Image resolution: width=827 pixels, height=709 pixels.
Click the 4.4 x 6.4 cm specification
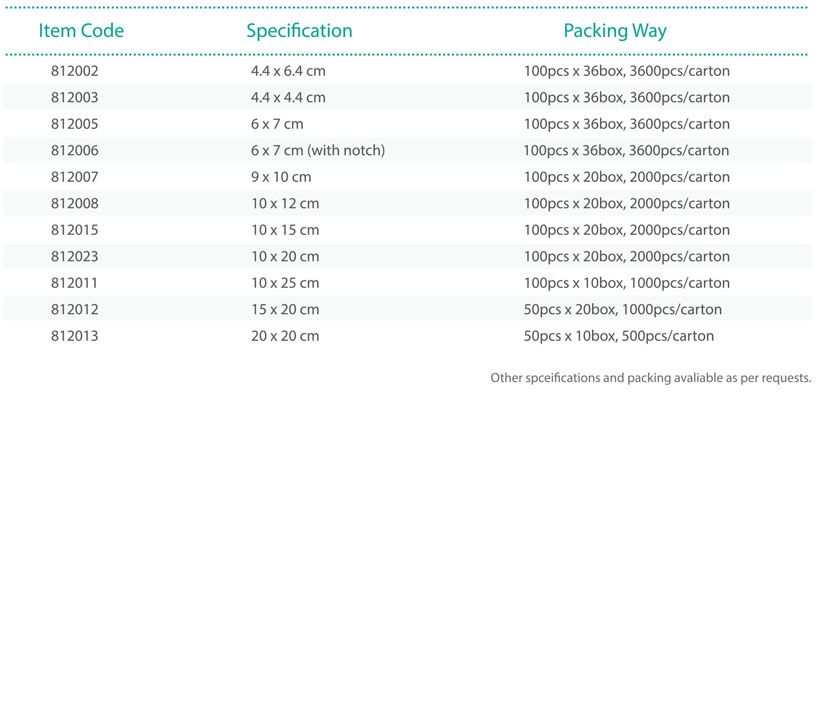(x=289, y=71)
